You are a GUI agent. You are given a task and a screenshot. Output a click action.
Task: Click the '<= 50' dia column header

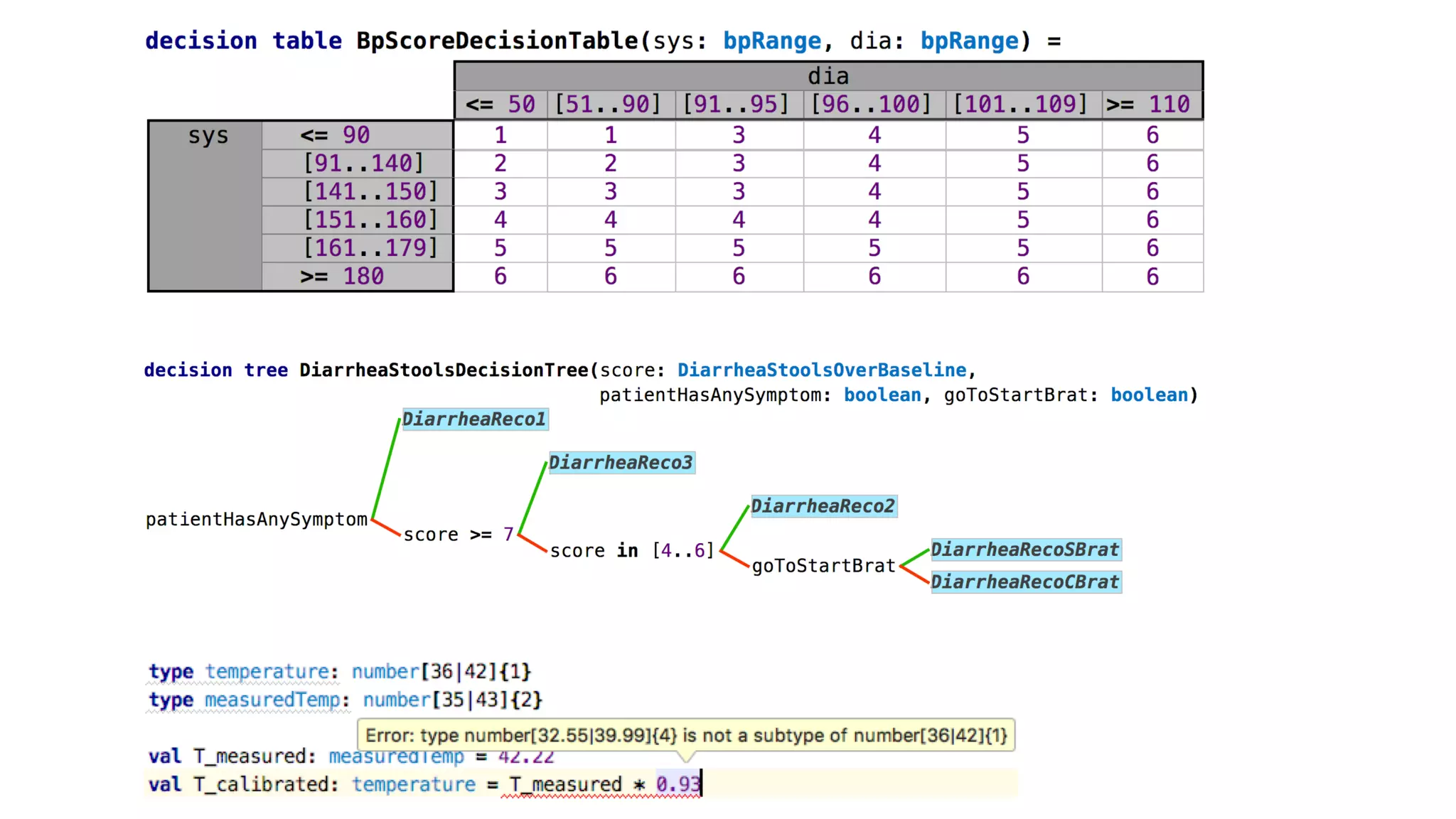(x=500, y=105)
